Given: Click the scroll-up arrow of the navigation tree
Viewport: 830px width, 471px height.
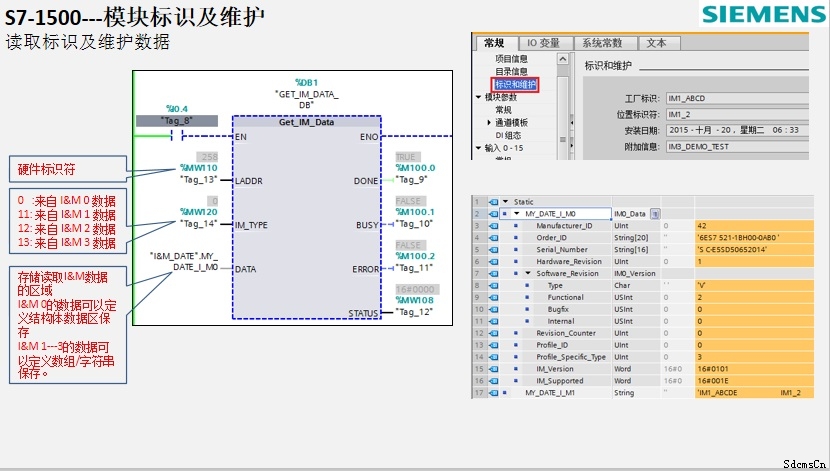Looking at the screenshot, I should tap(563, 59).
